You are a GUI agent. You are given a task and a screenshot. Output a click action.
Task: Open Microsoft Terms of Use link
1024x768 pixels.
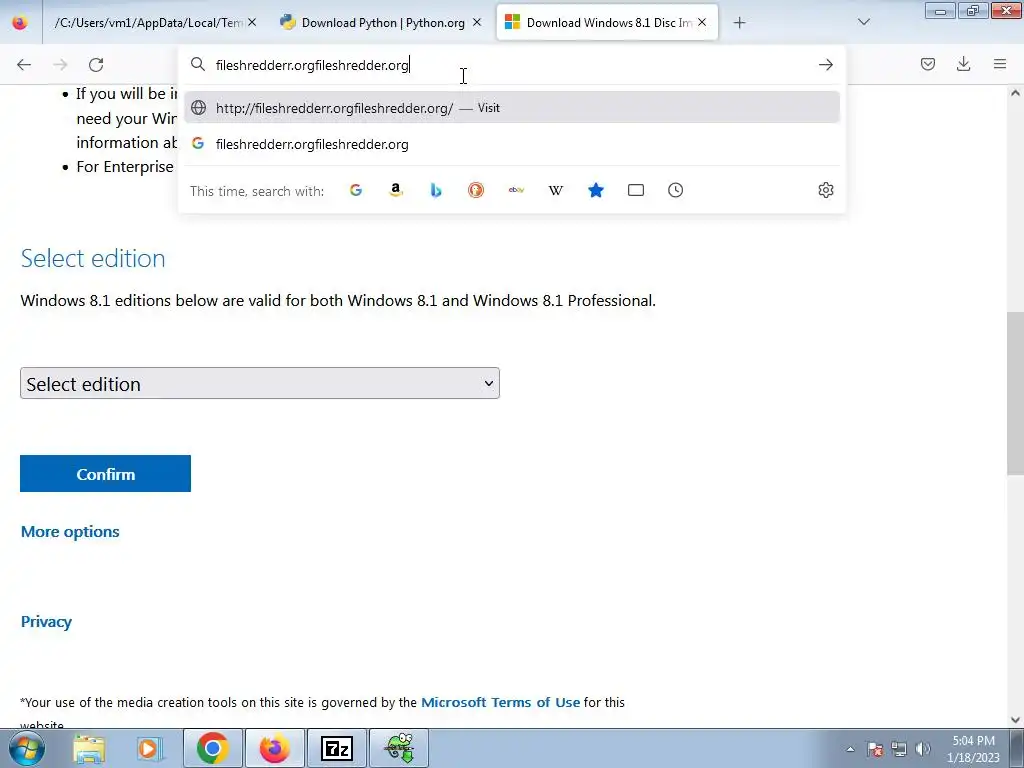(x=500, y=703)
